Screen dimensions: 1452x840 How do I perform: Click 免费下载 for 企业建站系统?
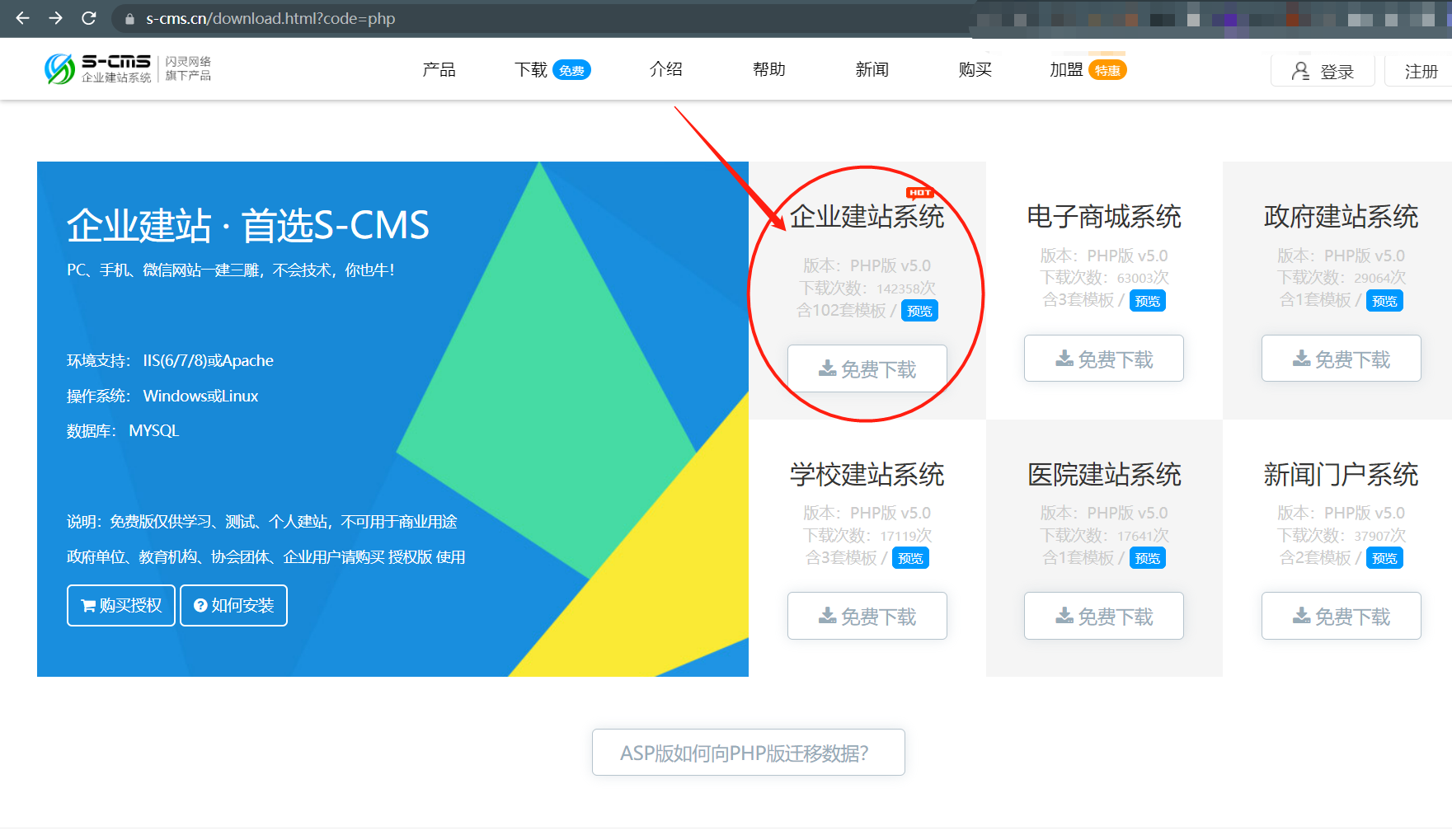click(x=867, y=368)
